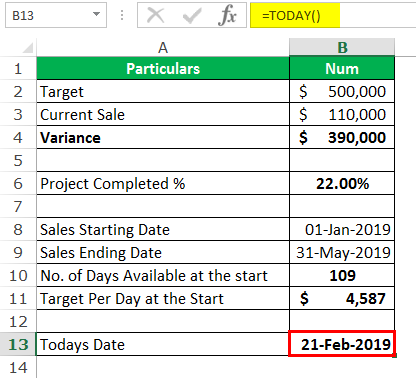This screenshot has width=416, height=378.
Task: Select the Num header cell
Action: pyautogui.click(x=342, y=68)
